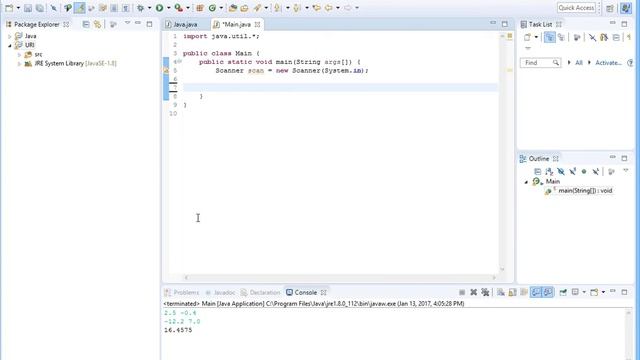Click the Open Type icon in the toolbar

233,8
